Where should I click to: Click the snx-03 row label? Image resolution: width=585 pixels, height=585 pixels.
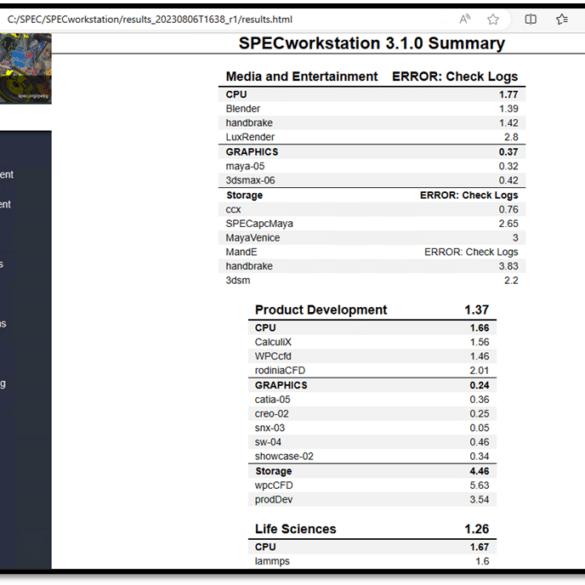coord(270,428)
